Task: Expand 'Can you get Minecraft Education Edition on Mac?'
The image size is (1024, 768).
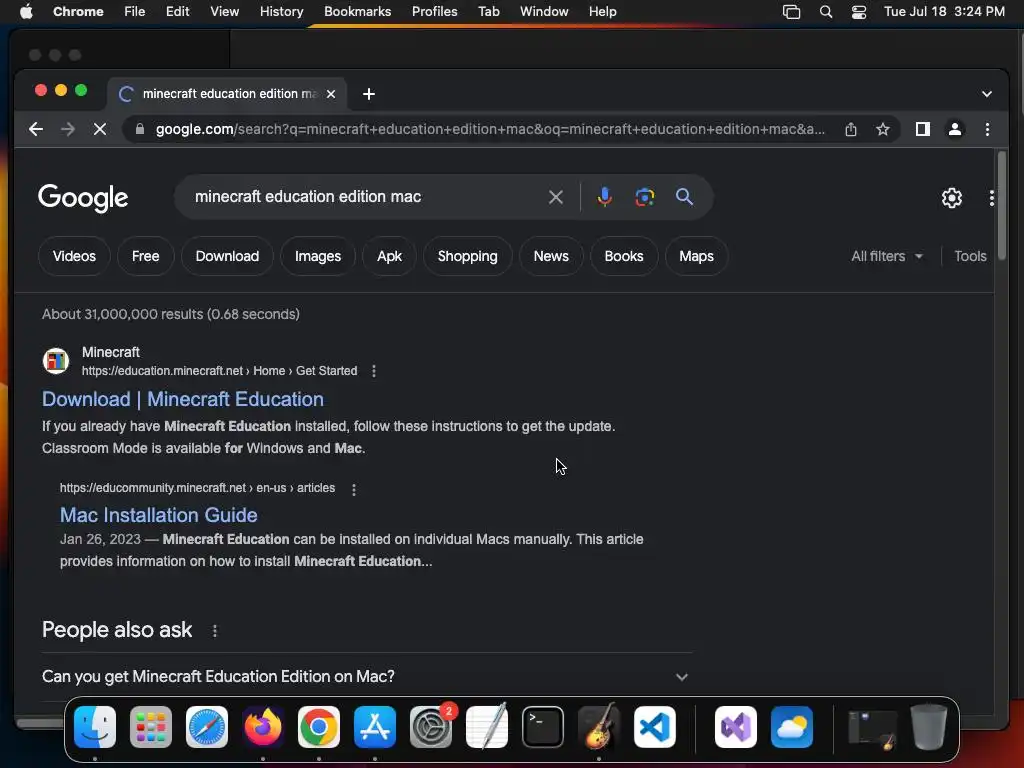Action: [366, 677]
